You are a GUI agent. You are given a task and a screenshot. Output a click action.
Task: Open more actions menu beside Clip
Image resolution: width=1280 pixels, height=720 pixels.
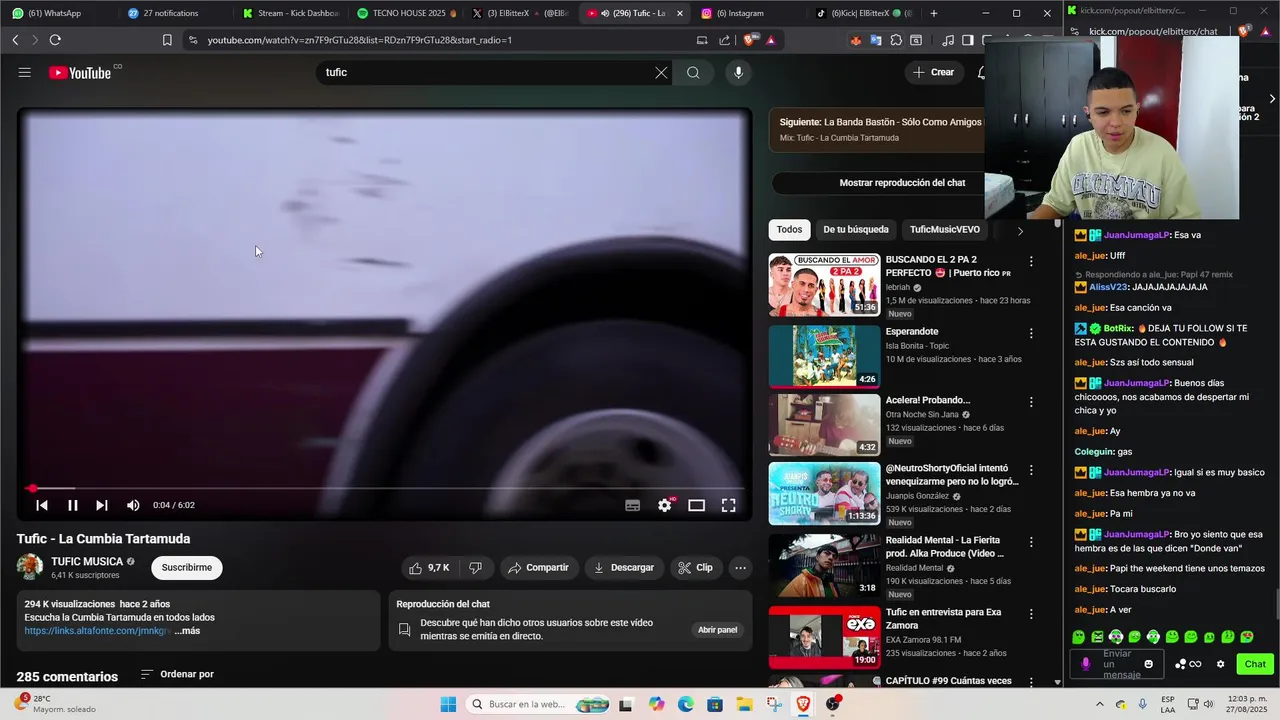tap(740, 567)
